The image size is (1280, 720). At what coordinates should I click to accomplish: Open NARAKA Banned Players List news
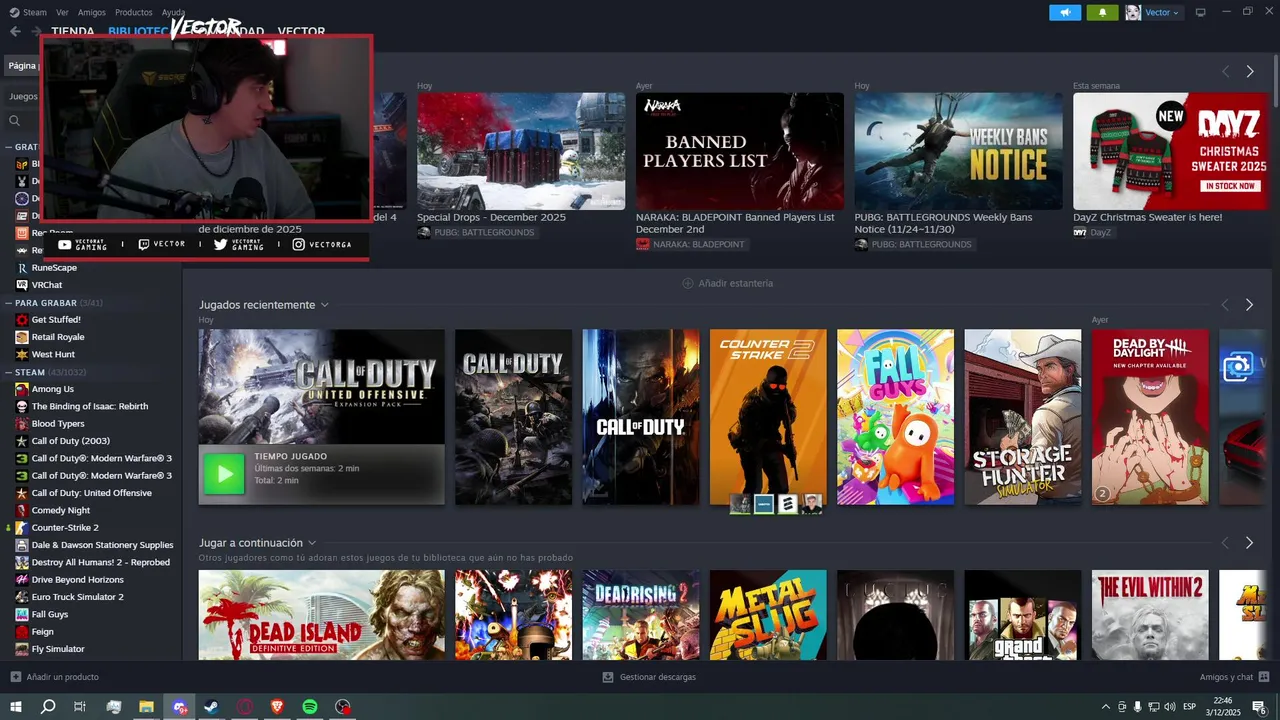(740, 151)
